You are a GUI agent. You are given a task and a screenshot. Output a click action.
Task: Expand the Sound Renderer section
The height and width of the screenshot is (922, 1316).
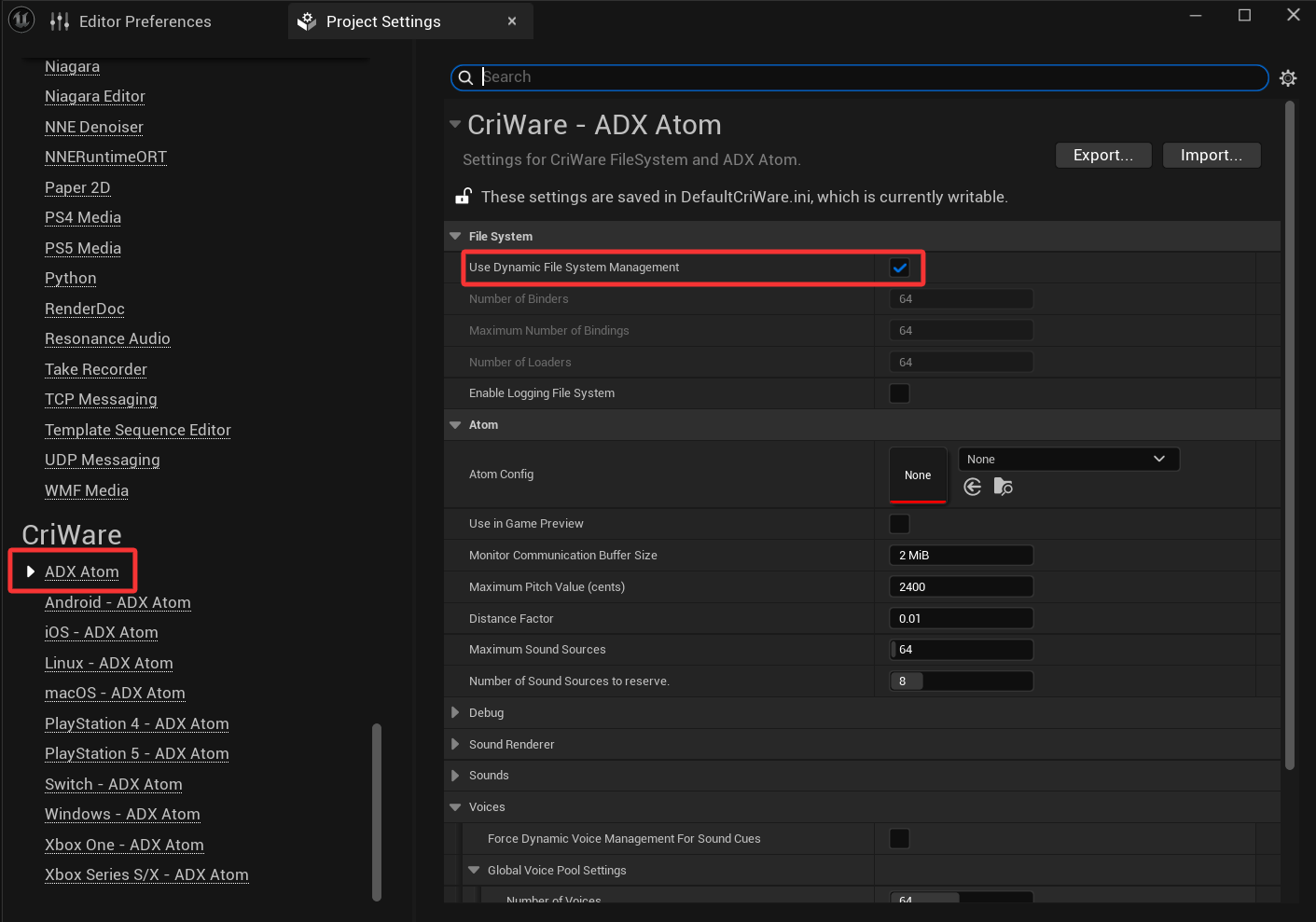pos(455,745)
